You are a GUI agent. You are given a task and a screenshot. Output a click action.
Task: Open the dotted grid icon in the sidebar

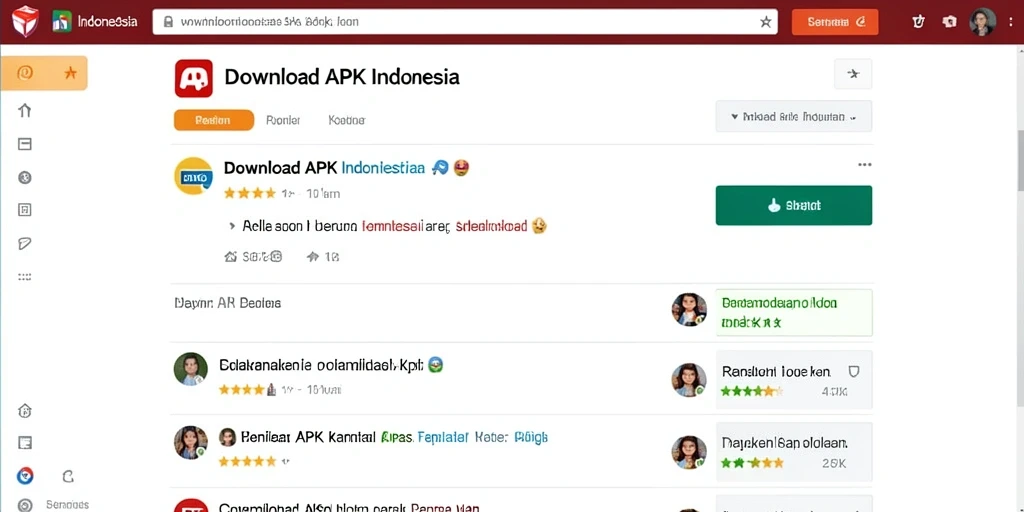click(x=25, y=277)
